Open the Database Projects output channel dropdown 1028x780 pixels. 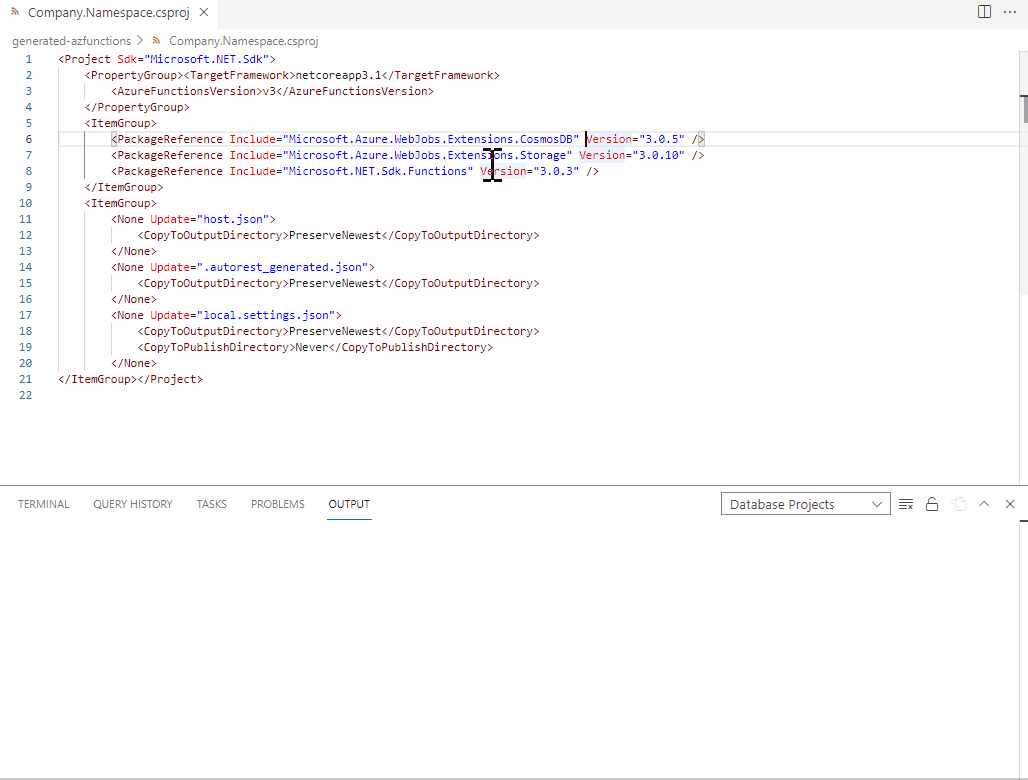[x=806, y=504]
